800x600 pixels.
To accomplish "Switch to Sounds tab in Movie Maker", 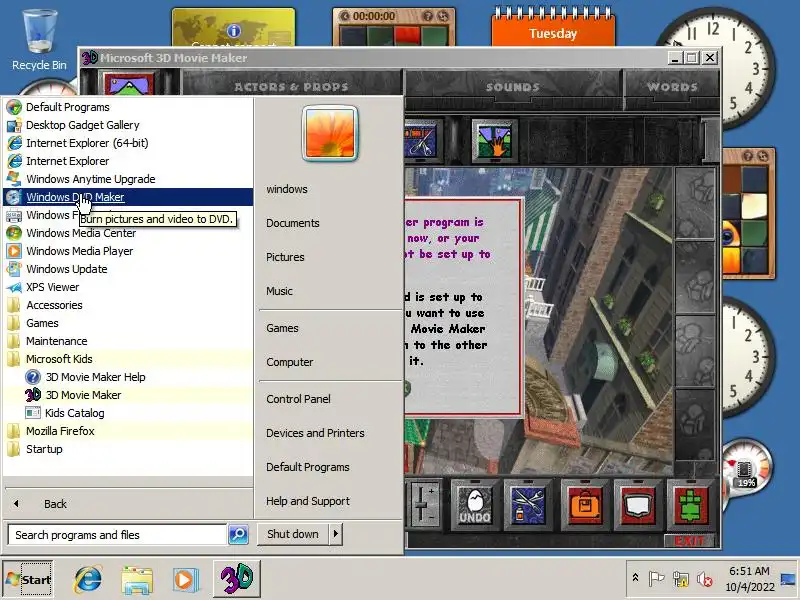I will [x=513, y=87].
